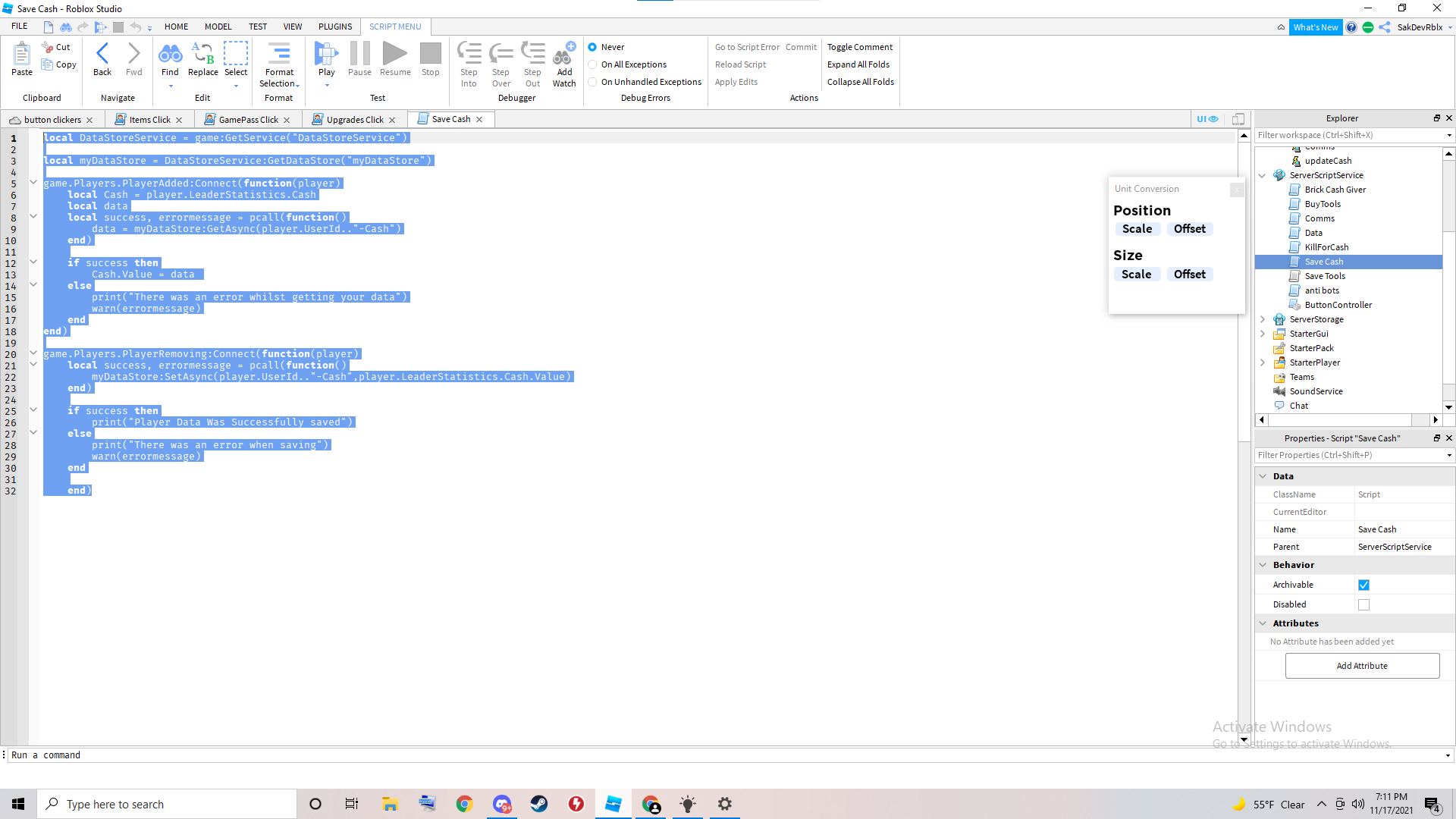Open Windows Task View icon
This screenshot has height=819, width=1456.
(x=352, y=804)
